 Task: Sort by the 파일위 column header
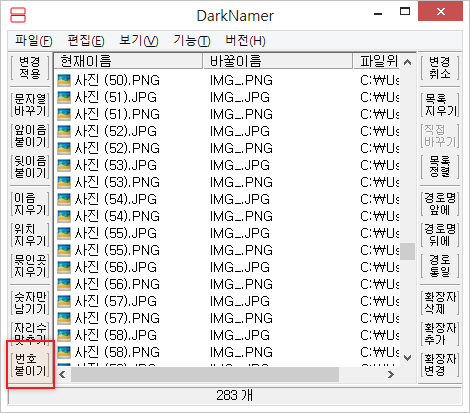tap(376, 61)
